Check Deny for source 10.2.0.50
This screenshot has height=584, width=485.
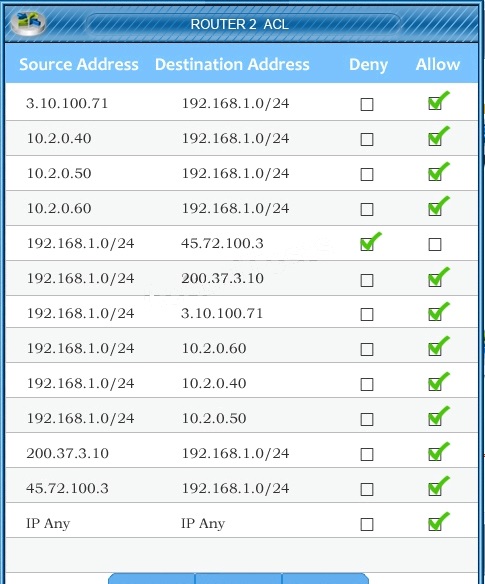click(367, 174)
